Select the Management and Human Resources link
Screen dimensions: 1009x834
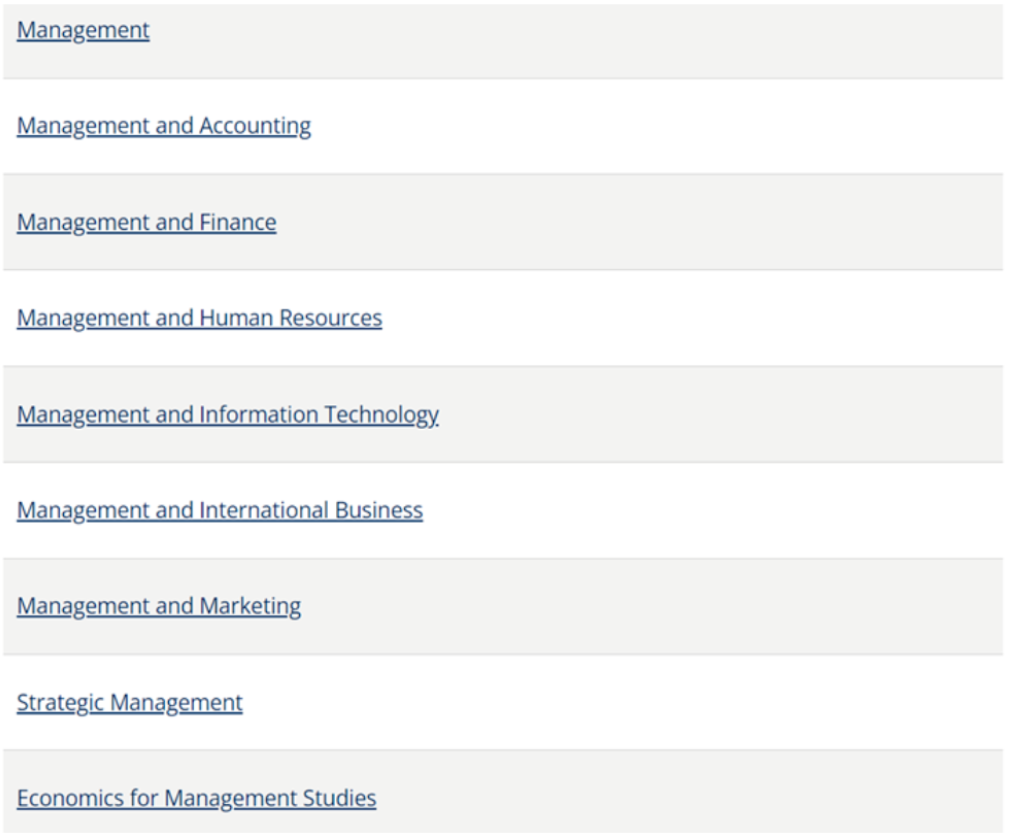(x=199, y=318)
